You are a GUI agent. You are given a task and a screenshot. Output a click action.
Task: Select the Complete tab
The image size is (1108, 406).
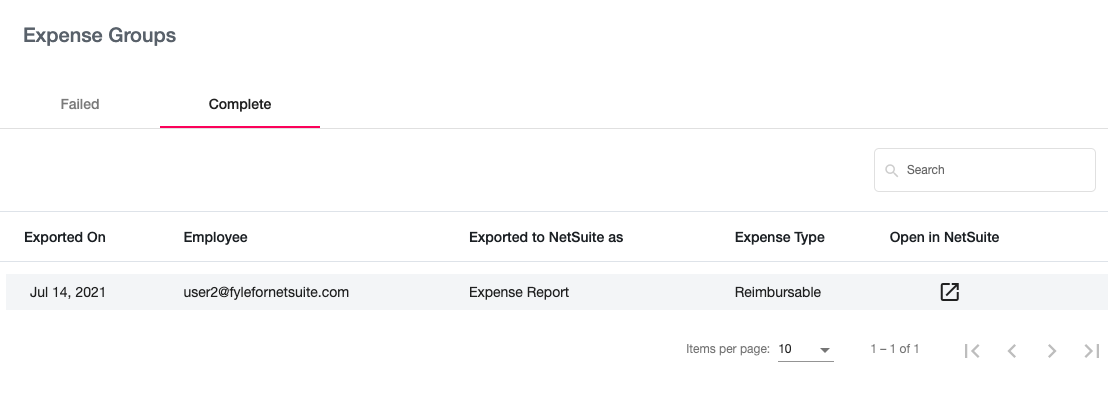click(240, 105)
